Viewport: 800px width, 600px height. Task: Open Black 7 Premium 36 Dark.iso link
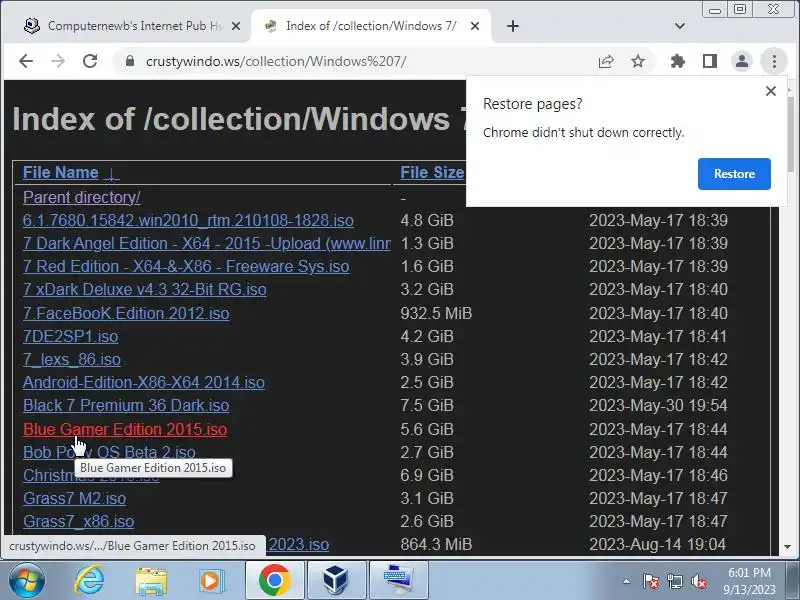click(x=126, y=406)
